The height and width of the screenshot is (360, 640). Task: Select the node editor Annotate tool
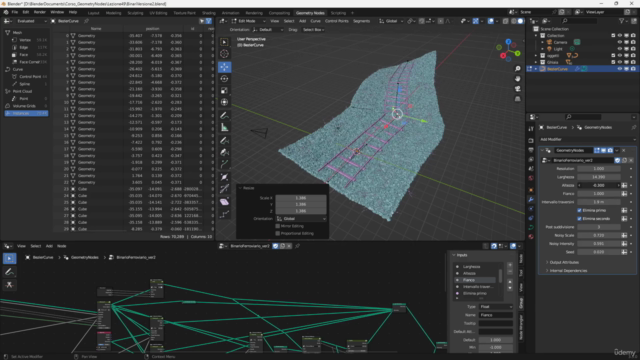[x=9, y=271]
